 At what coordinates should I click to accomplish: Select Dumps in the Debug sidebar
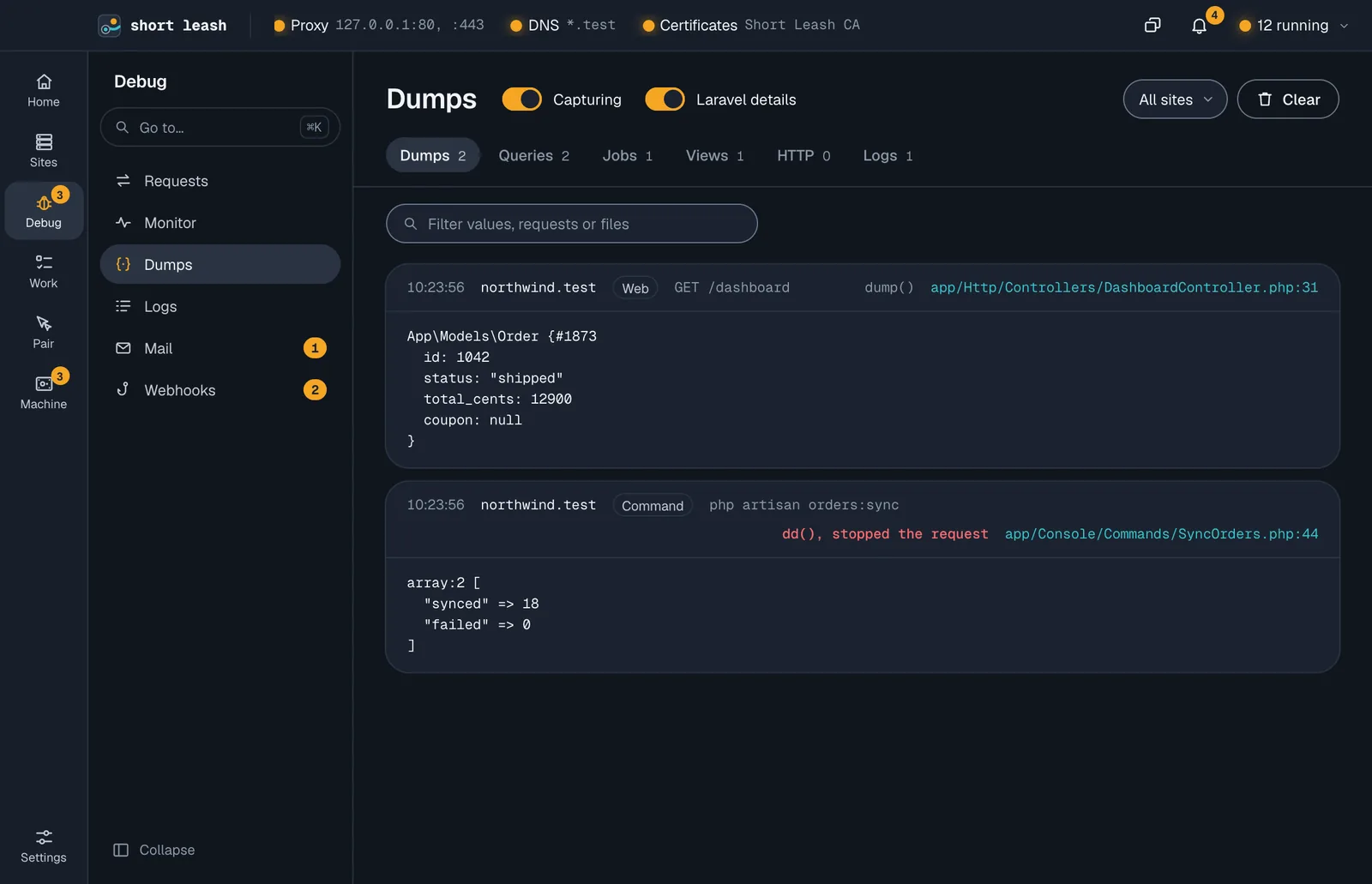coord(220,264)
